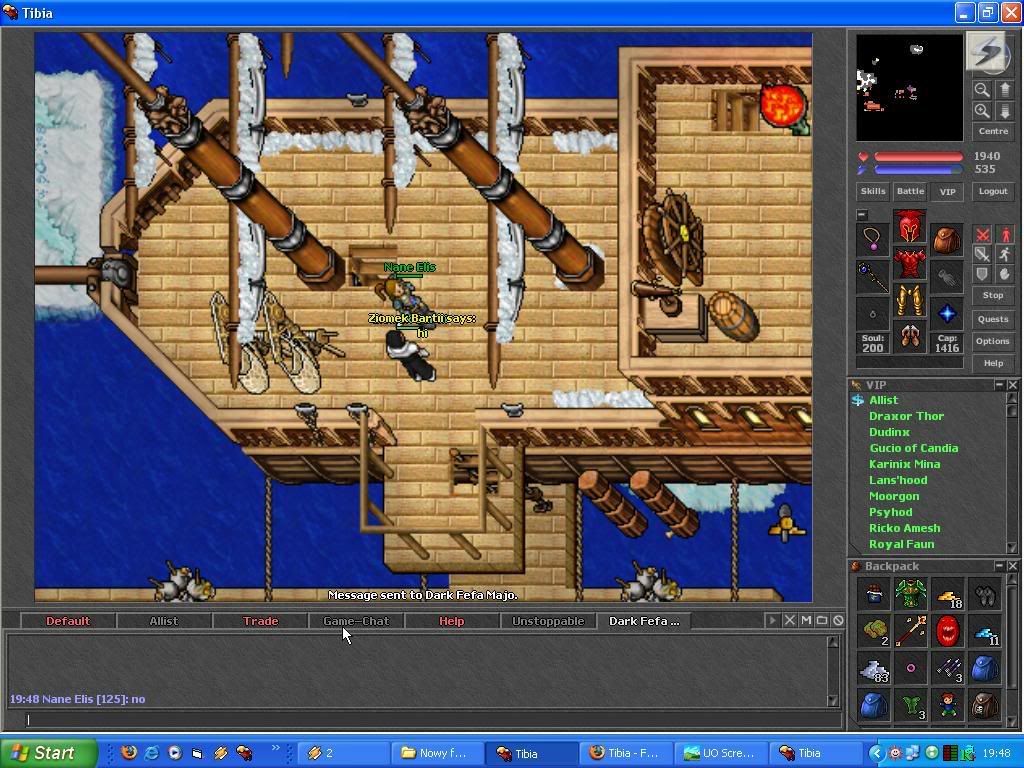The height and width of the screenshot is (768, 1024).
Task: Switch to the Help chat tab
Action: [451, 621]
